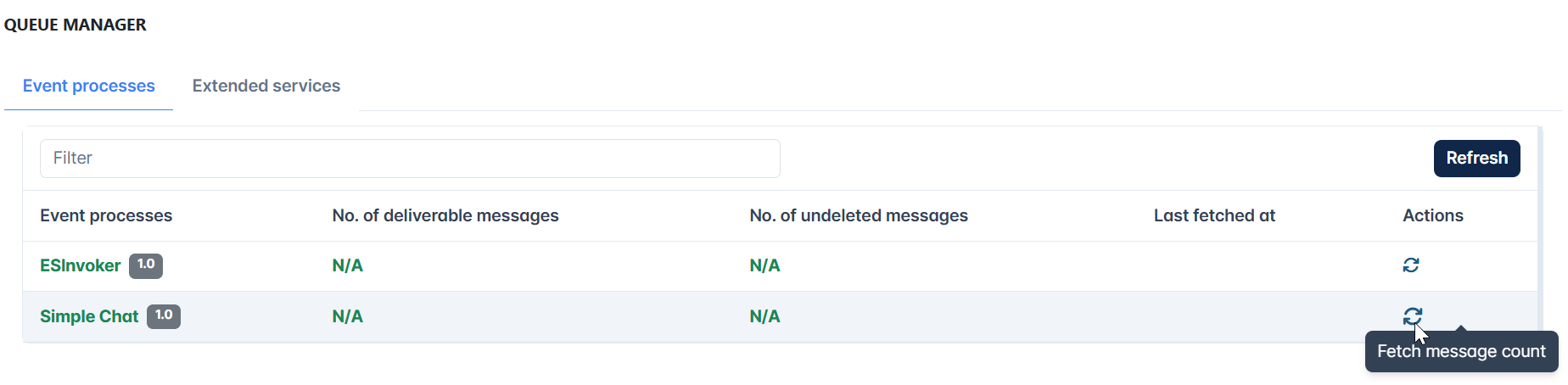Image resolution: width=1568 pixels, height=385 pixels.
Task: Focus the Filter text field
Action: pos(410,159)
